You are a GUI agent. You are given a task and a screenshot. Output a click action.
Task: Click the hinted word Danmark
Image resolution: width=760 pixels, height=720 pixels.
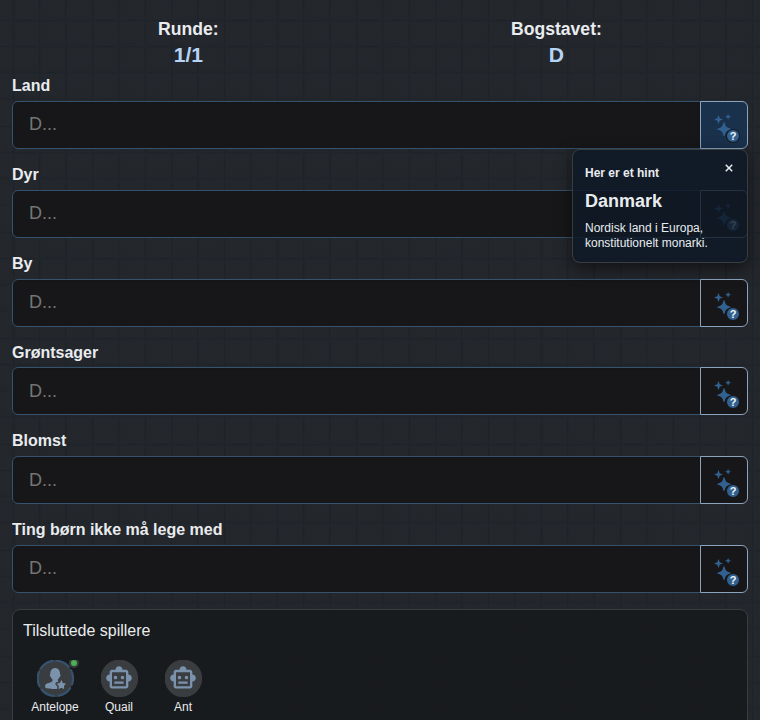(623, 201)
